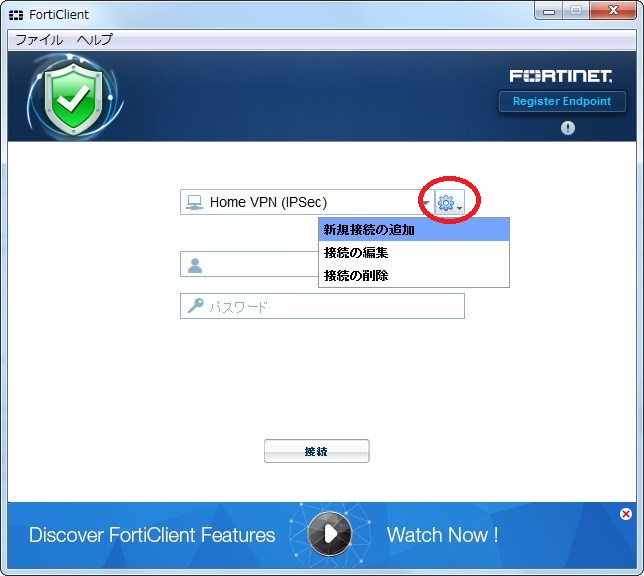Choose 新規接続の追加 from the menu
644x576 pixels.
tap(414, 230)
